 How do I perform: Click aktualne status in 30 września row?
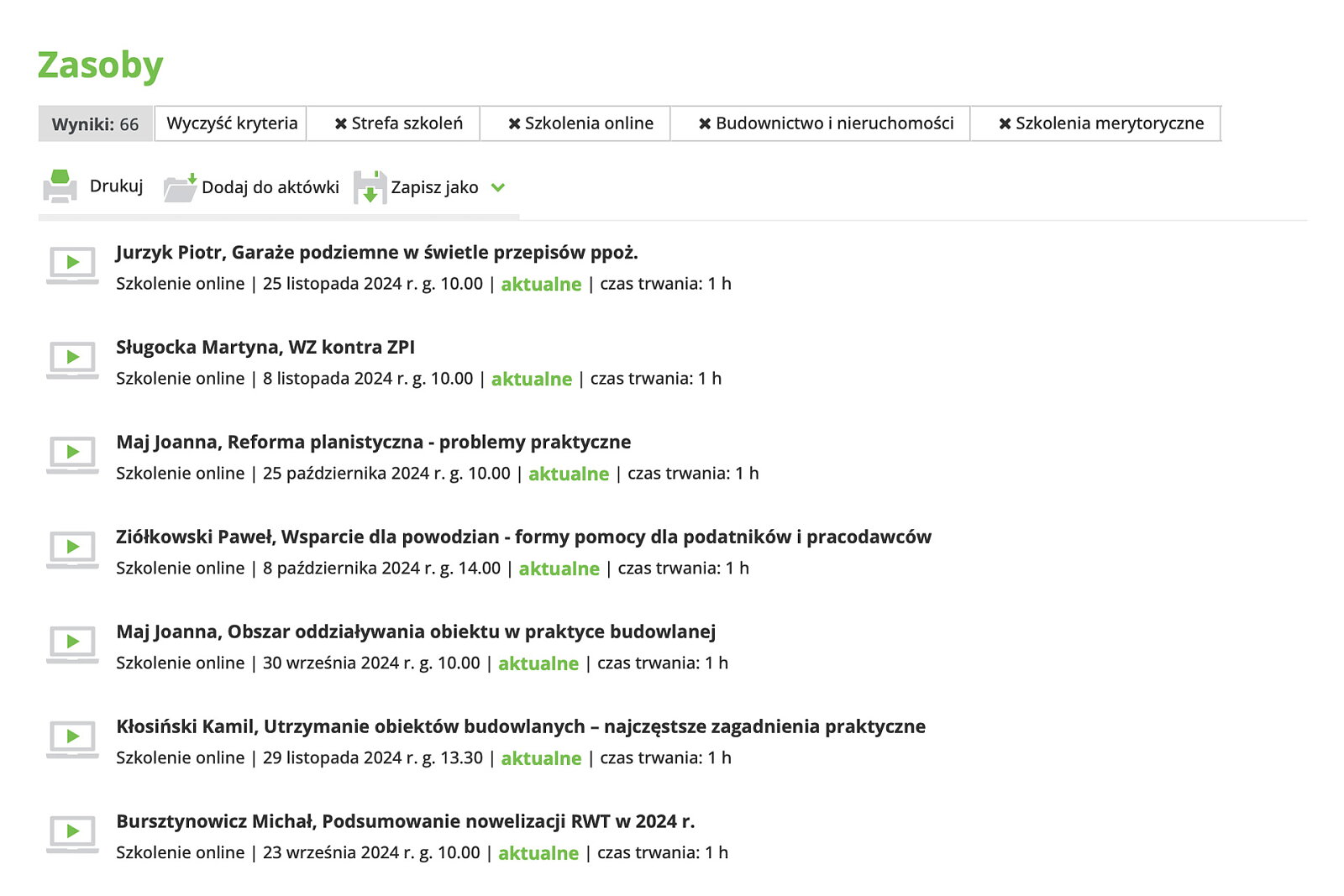pos(538,664)
